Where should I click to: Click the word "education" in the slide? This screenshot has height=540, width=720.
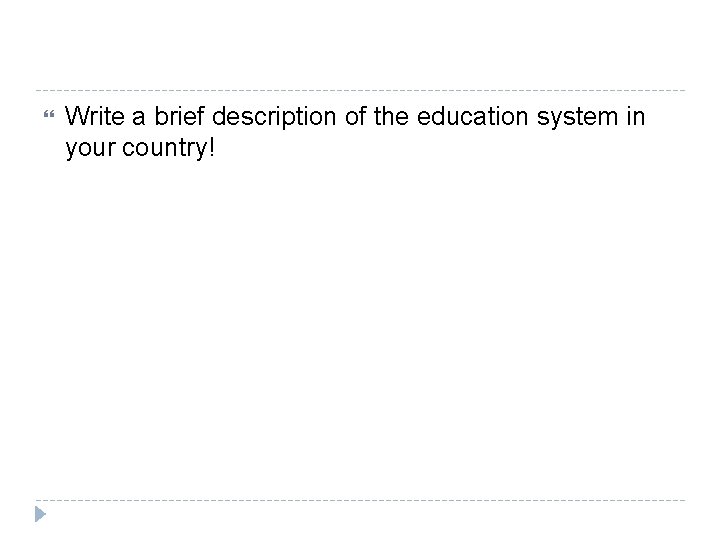tap(472, 116)
